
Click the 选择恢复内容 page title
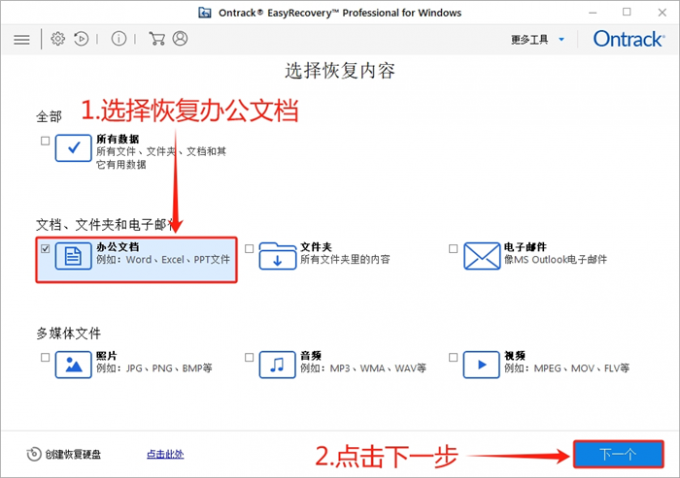click(x=340, y=71)
